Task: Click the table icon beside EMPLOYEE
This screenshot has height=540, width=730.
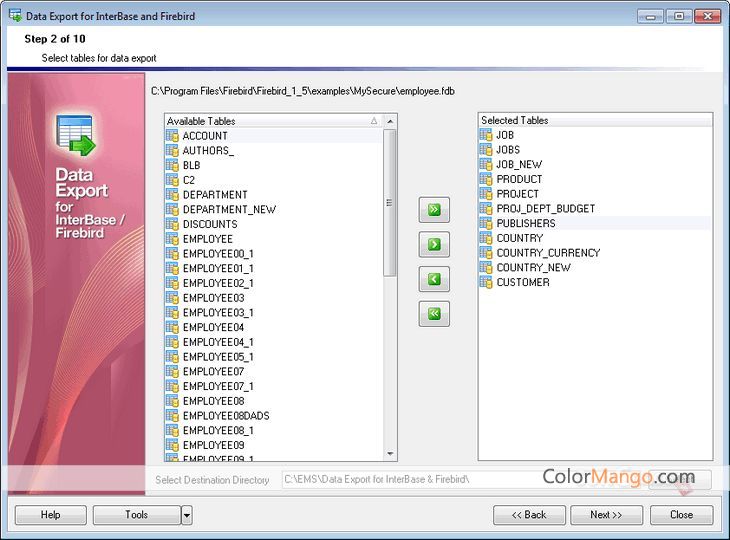Action: click(x=172, y=239)
